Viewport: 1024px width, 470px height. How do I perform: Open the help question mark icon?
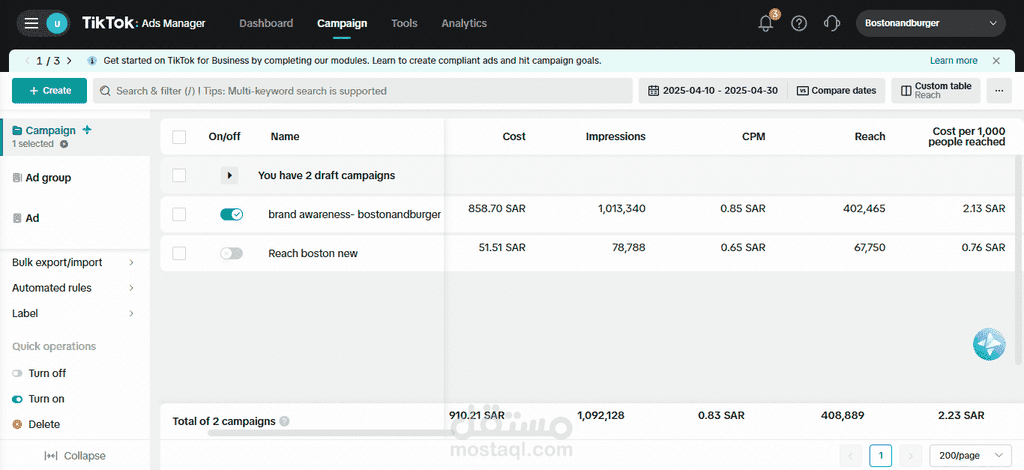799,24
